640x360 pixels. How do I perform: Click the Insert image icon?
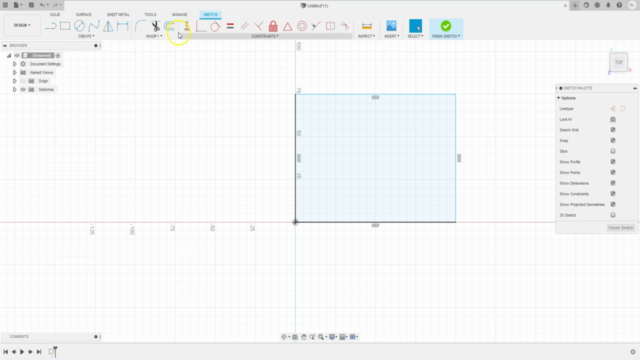coord(391,26)
